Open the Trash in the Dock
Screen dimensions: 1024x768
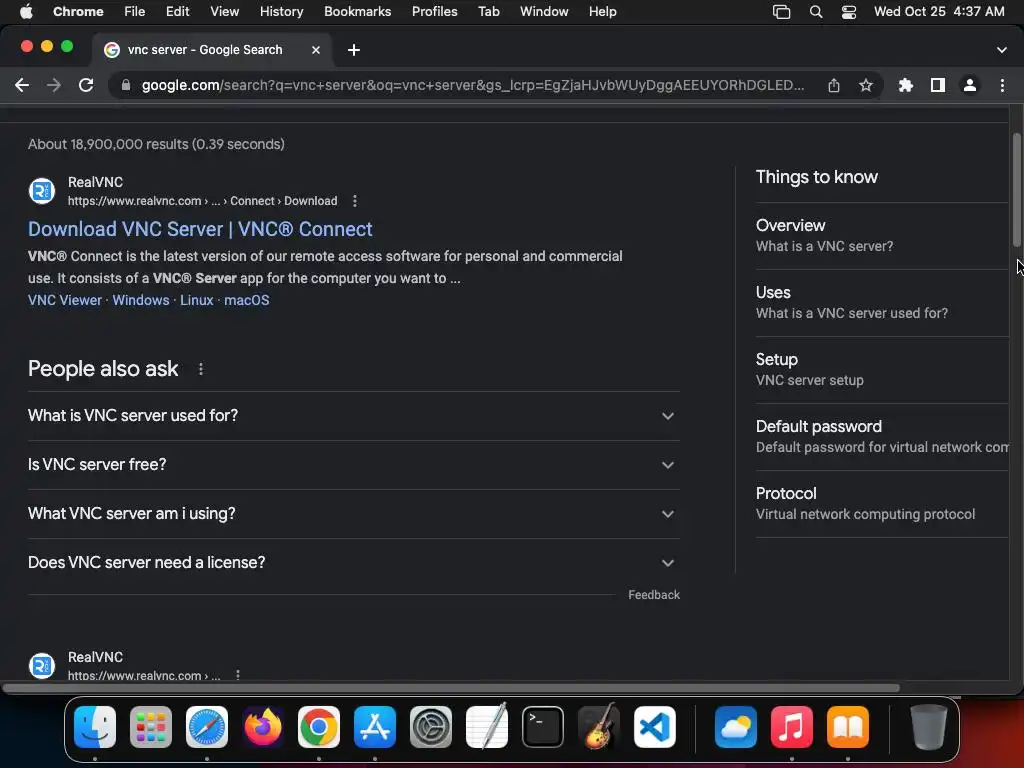(x=928, y=726)
